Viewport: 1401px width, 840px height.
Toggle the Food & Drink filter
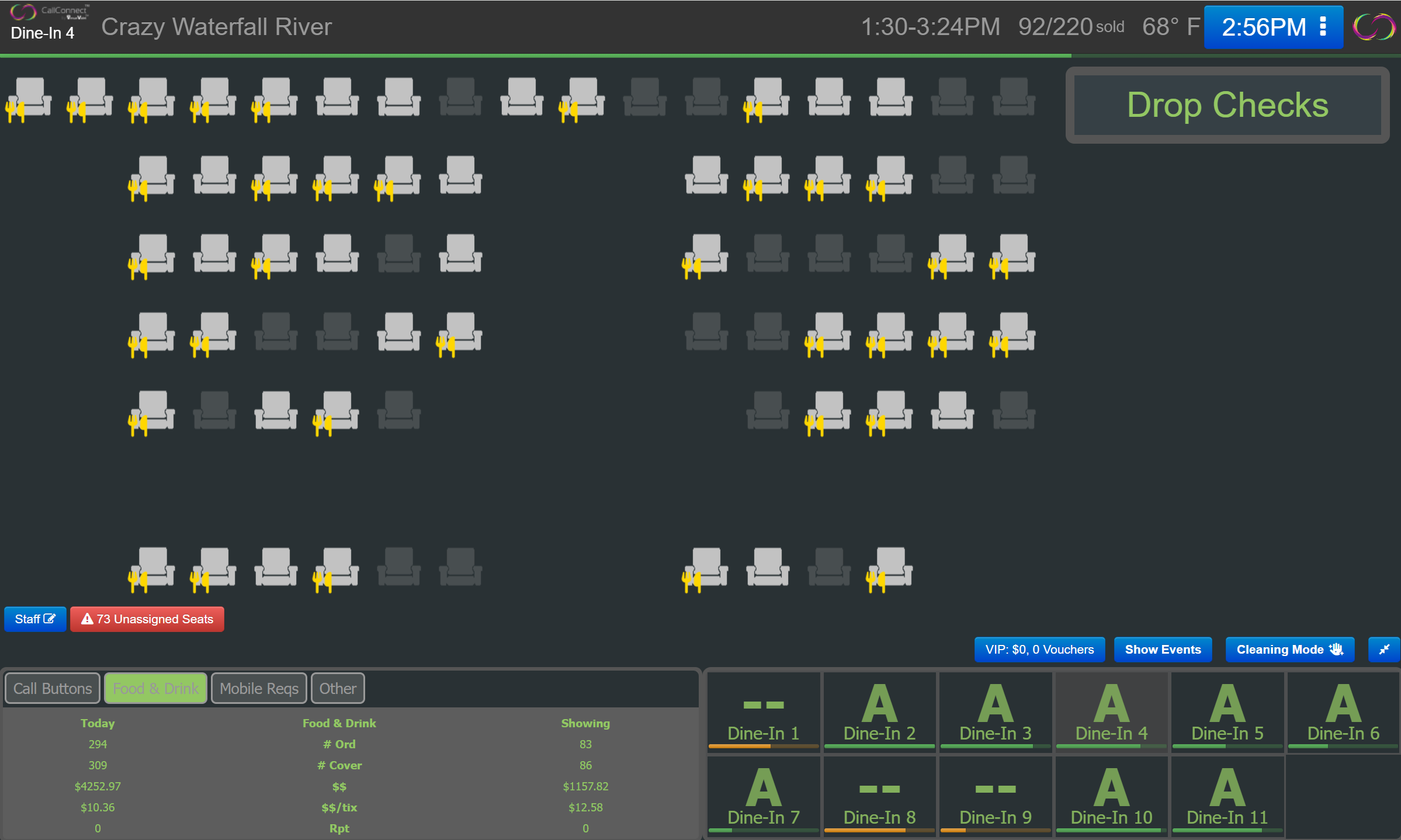(x=155, y=688)
